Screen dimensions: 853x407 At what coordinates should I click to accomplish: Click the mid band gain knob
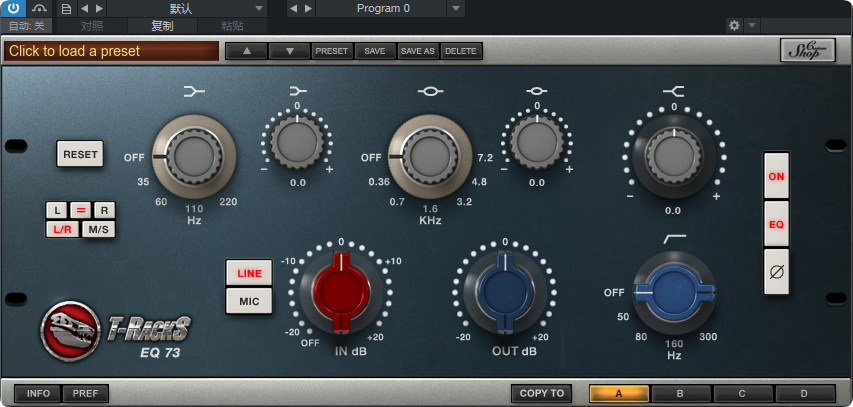[537, 143]
